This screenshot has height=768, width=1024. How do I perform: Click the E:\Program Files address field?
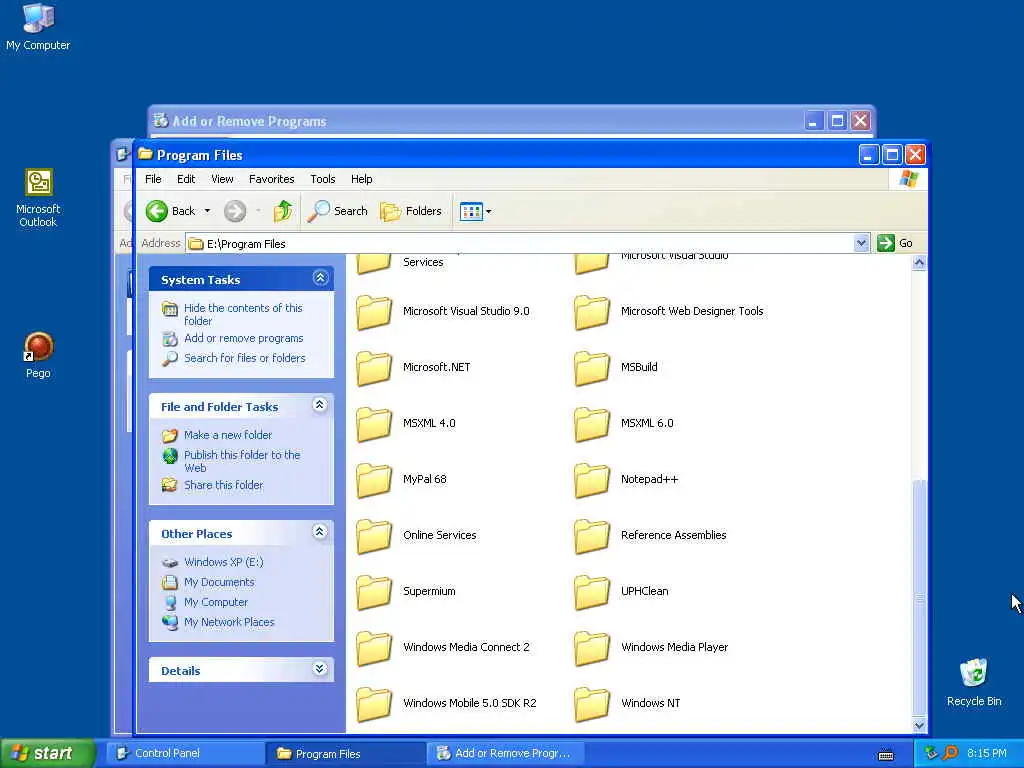pos(520,244)
